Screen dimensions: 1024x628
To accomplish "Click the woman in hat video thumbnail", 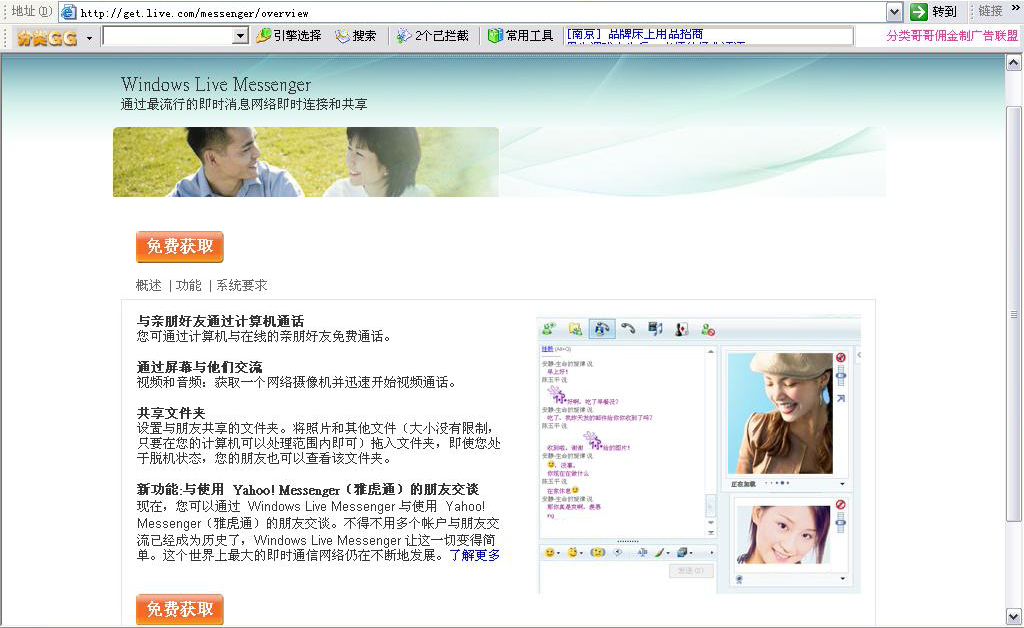I will click(x=780, y=413).
